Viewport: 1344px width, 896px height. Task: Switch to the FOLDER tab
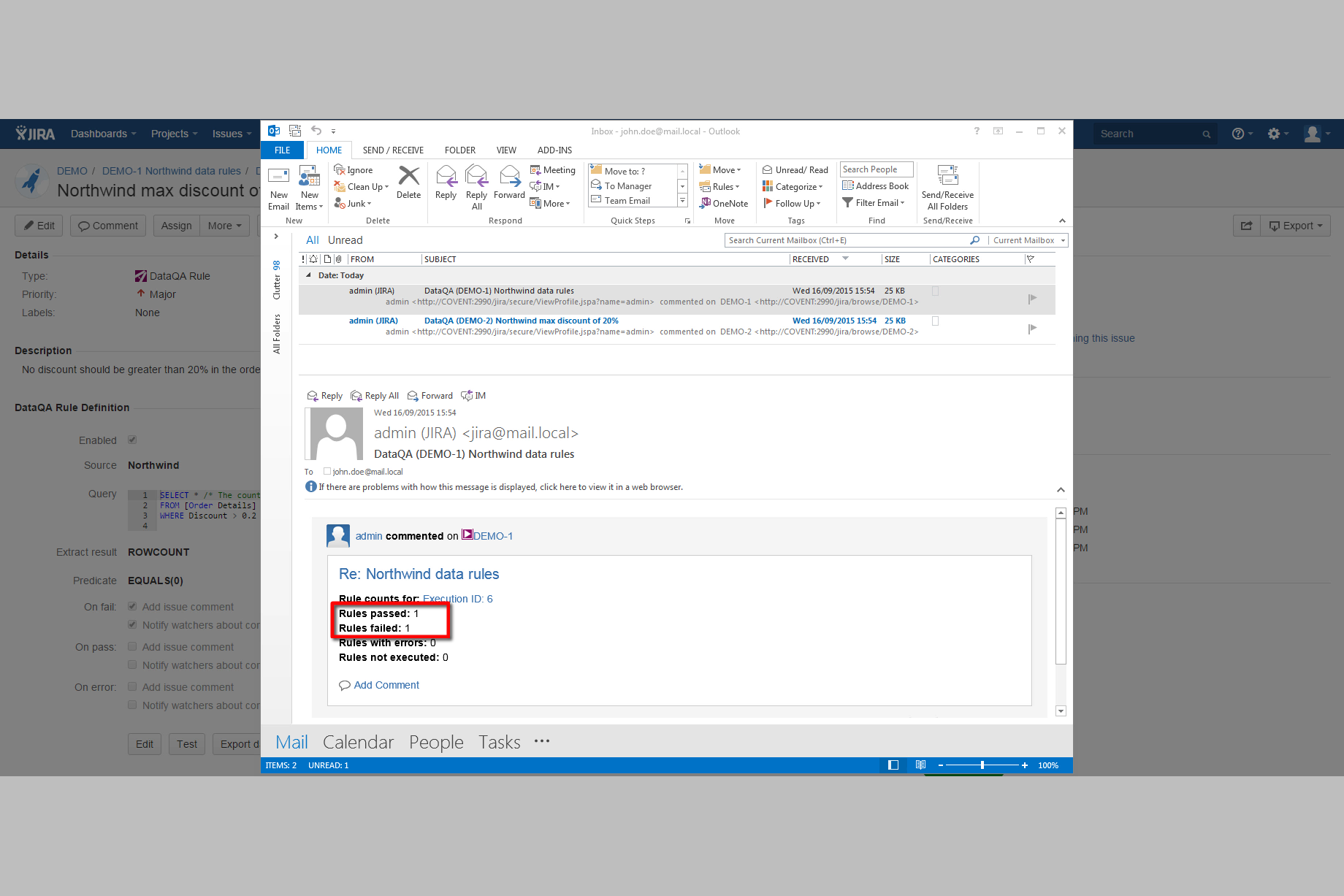tap(460, 150)
